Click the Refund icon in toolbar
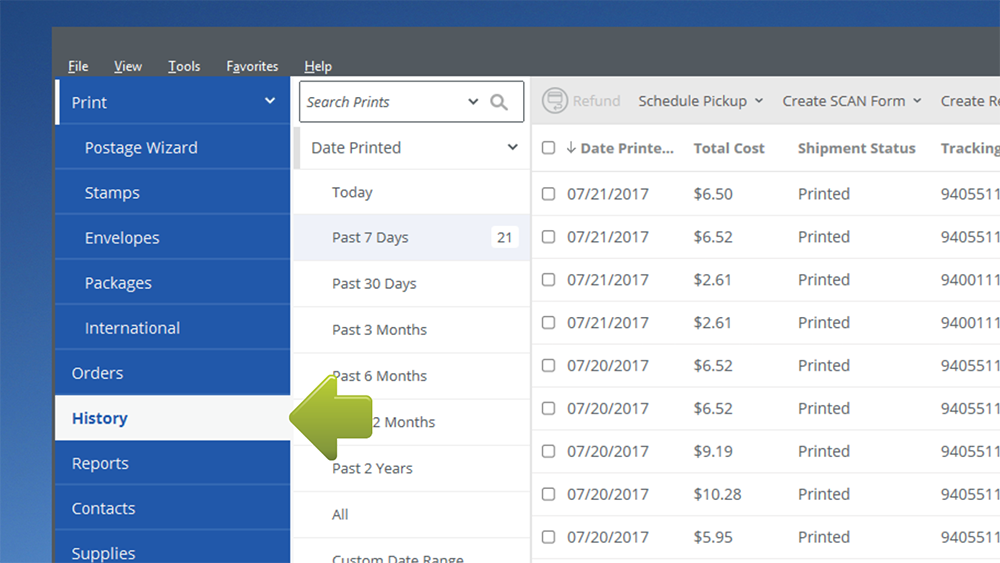The width and height of the screenshot is (1000, 563). point(554,101)
